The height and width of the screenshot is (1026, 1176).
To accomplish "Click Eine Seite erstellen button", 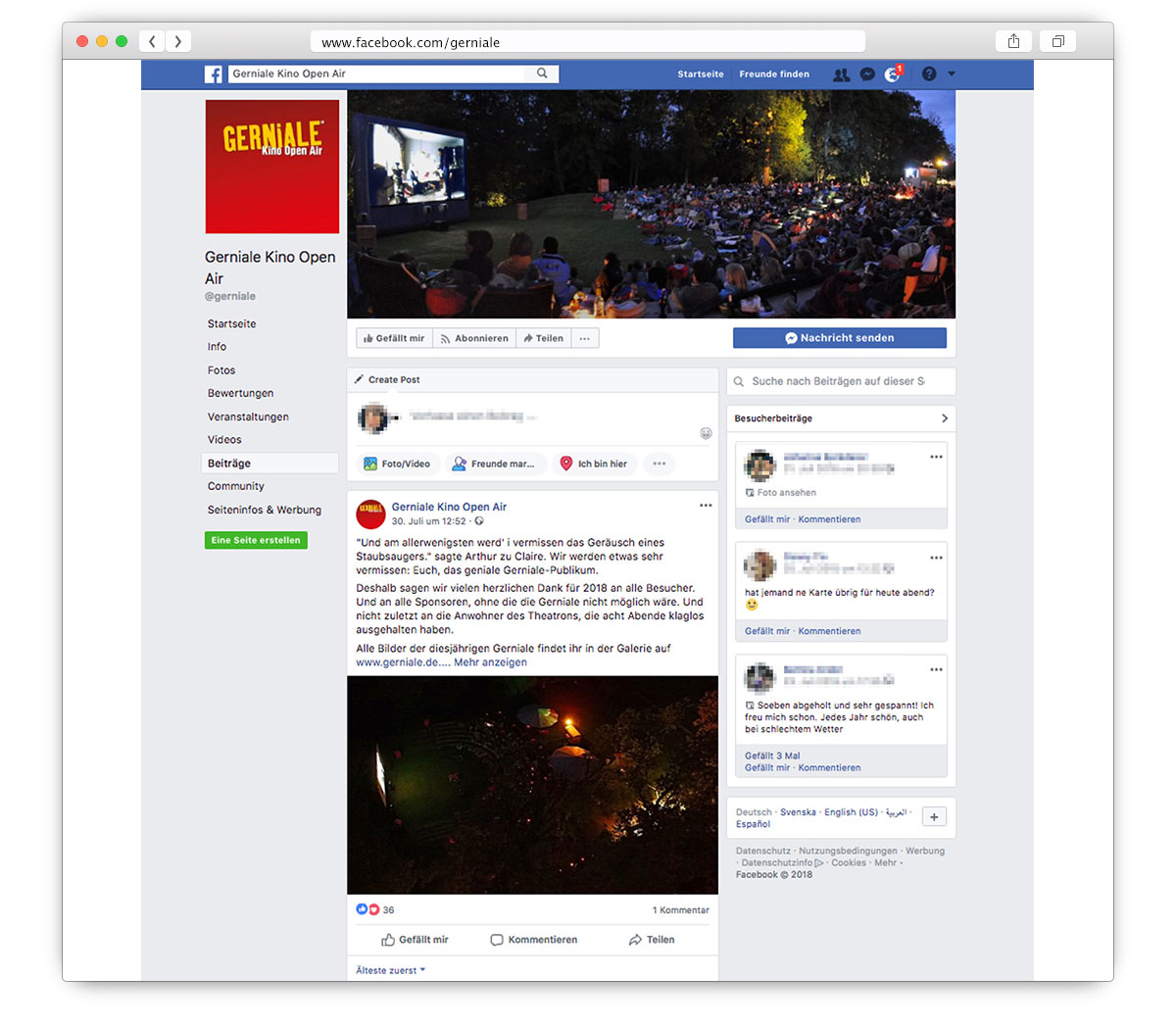I will coord(256,540).
